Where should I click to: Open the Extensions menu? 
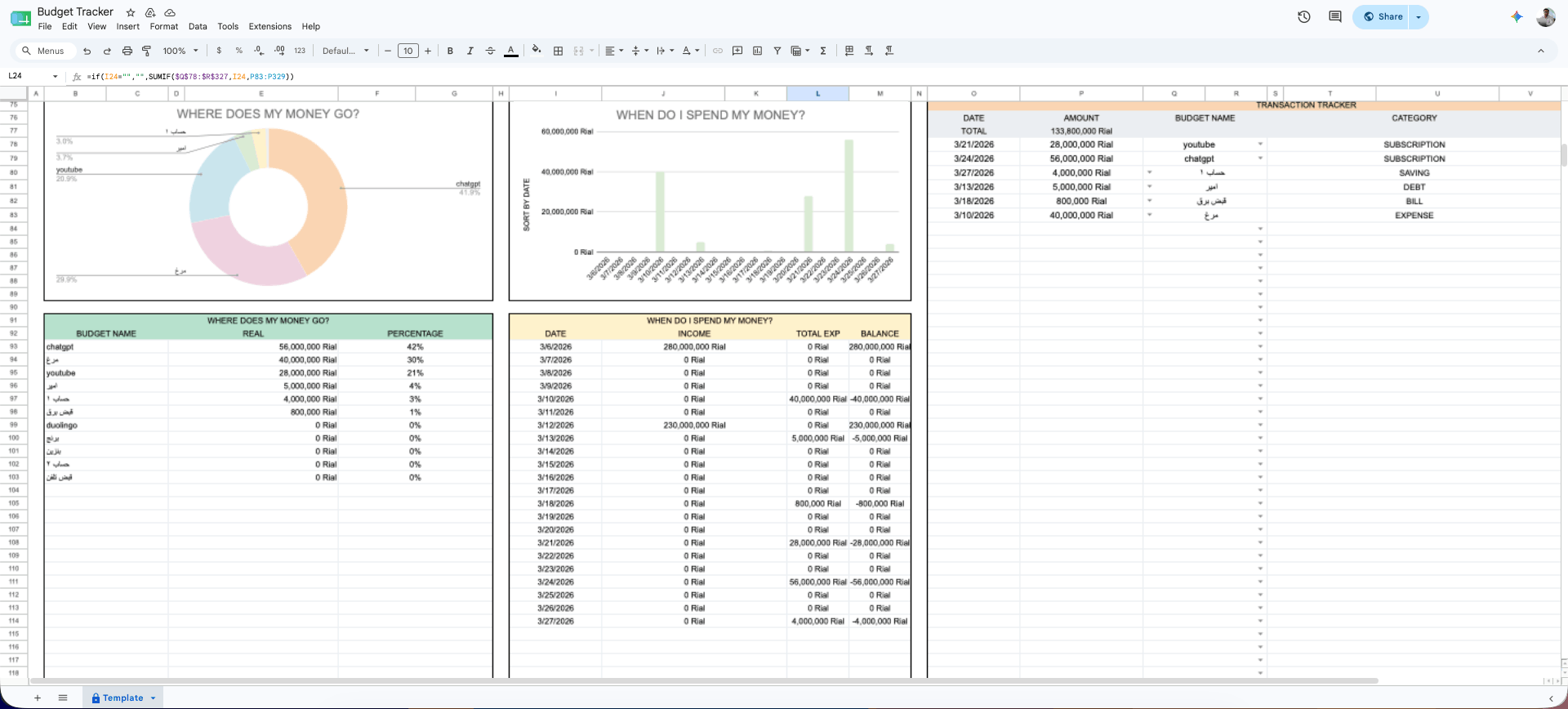[270, 26]
